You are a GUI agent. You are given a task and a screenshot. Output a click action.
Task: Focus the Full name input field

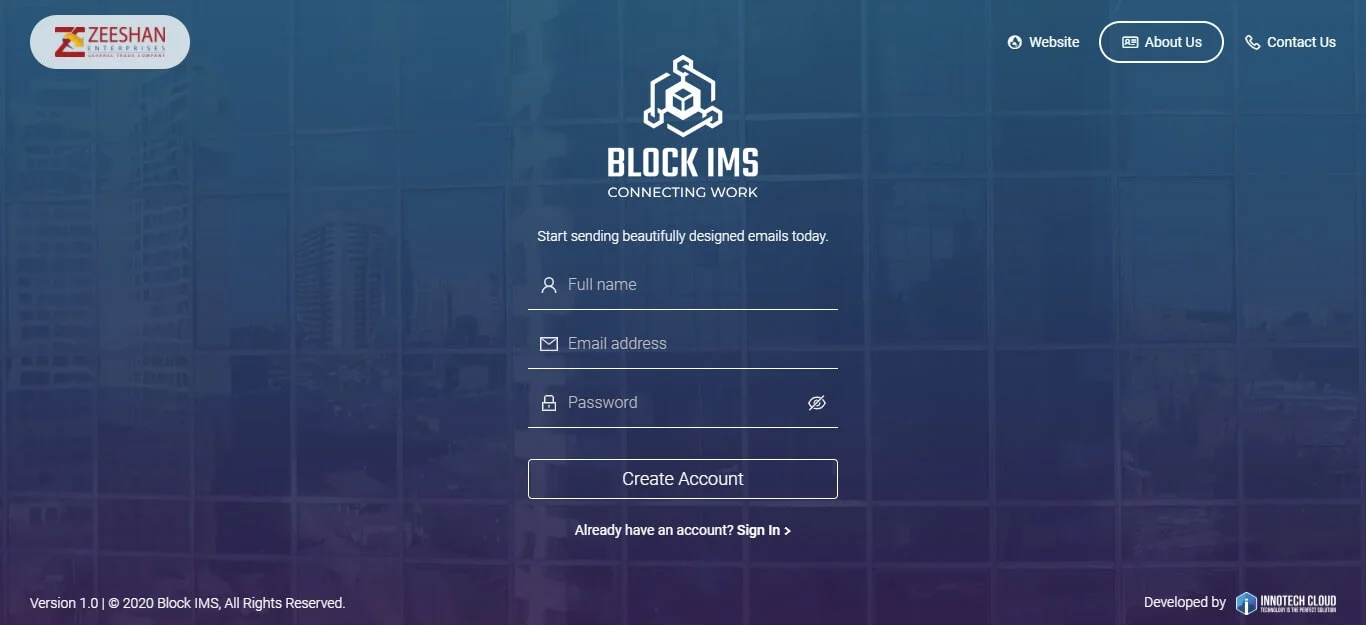683,285
